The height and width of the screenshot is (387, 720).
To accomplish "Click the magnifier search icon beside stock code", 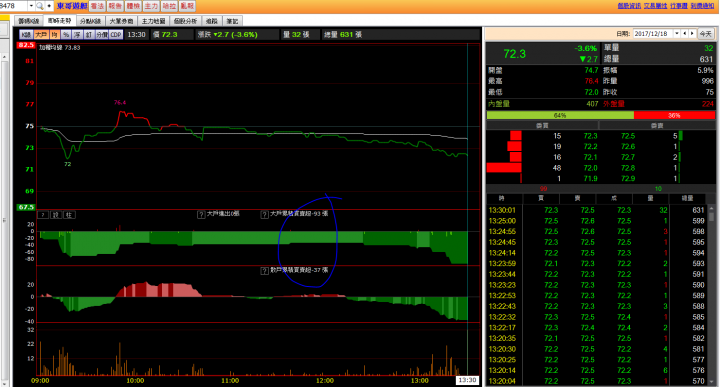I will pos(40,6).
